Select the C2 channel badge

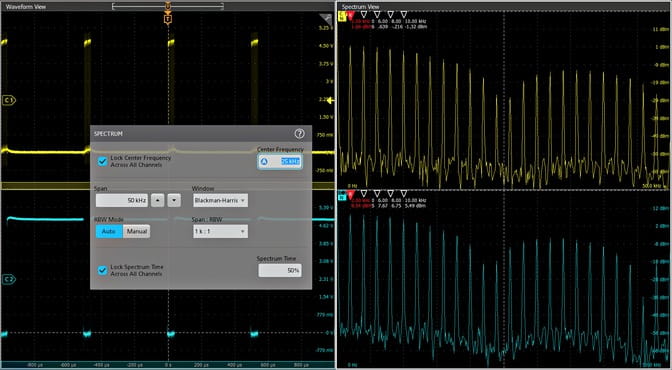coord(9,280)
